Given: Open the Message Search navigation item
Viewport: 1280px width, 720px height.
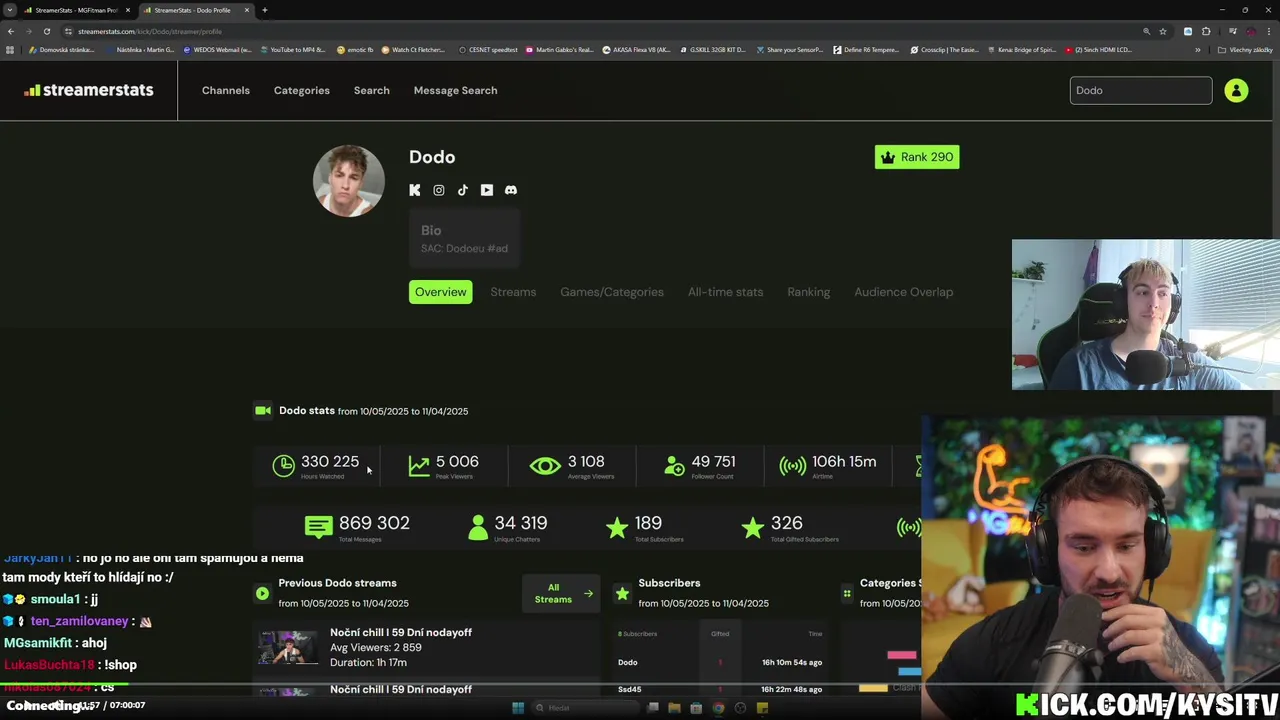Looking at the screenshot, I should point(455,90).
